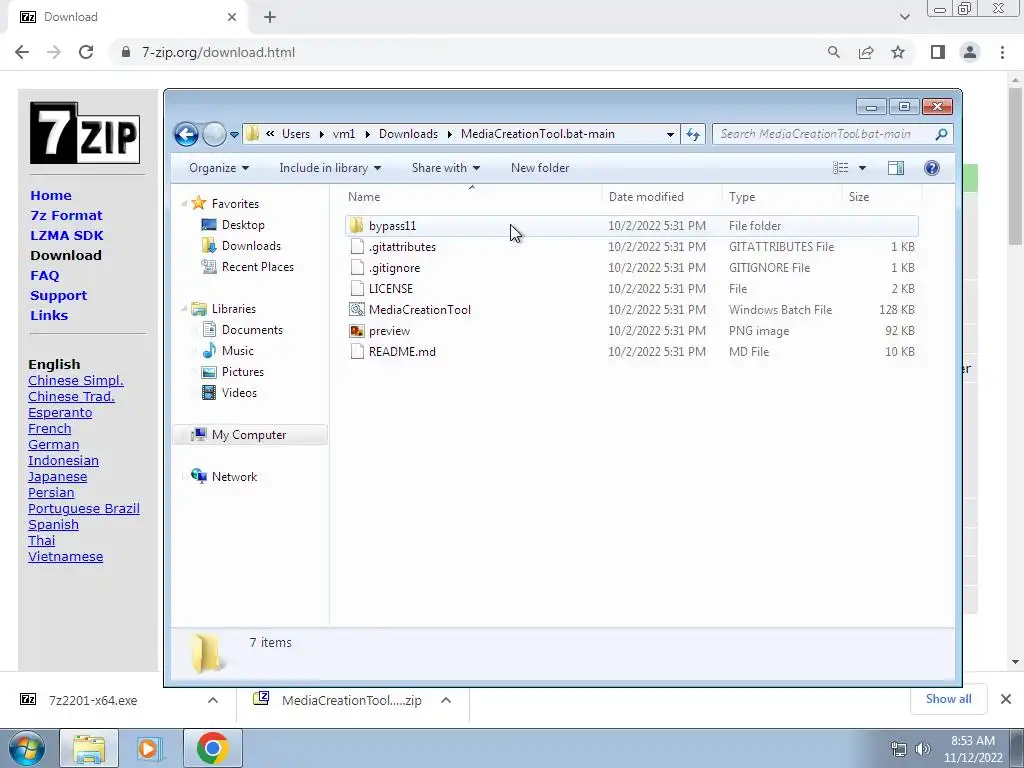1024x768 pixels.
Task: Select the MediaCreationTool batch file icon
Action: tap(357, 310)
